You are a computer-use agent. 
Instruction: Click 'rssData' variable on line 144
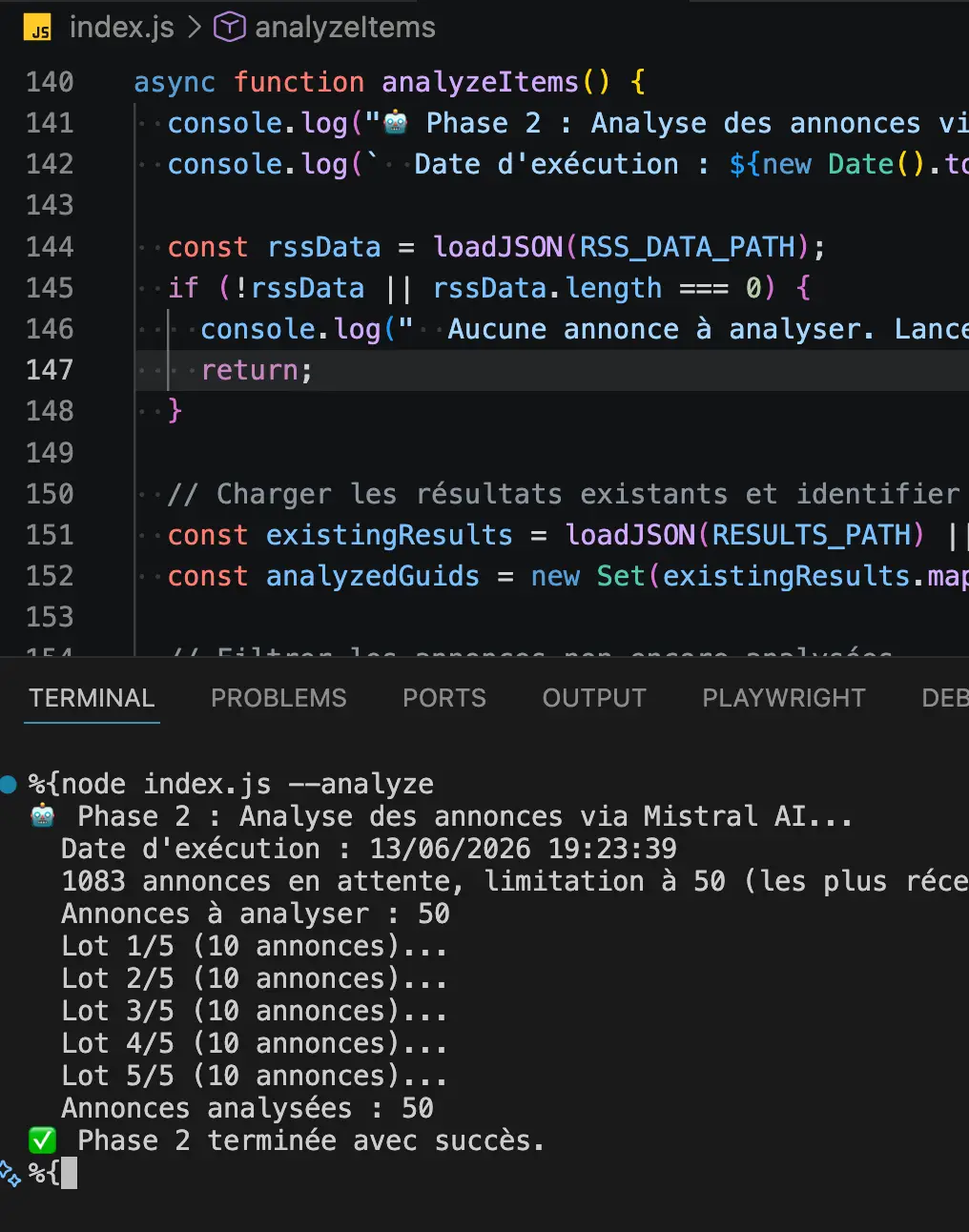pyautogui.click(x=324, y=247)
